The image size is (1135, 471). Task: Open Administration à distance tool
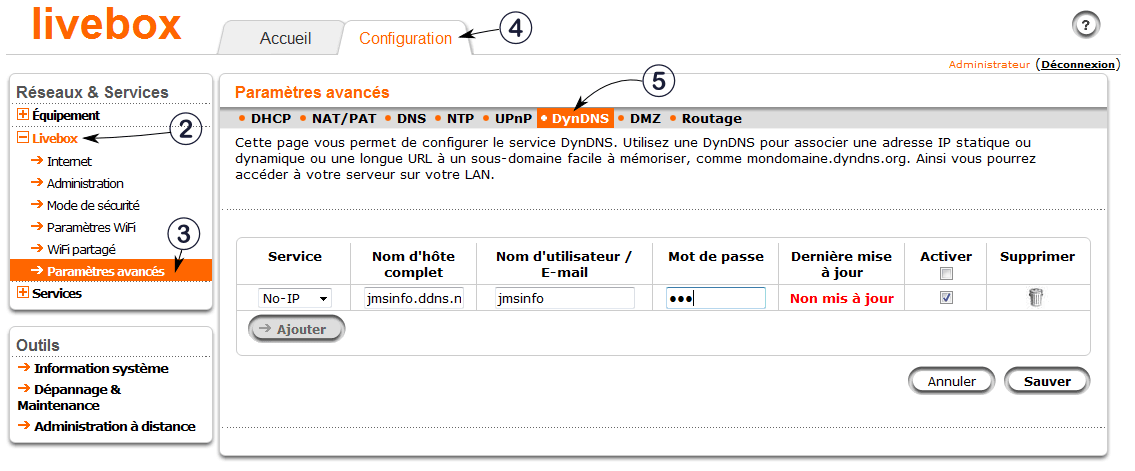[114, 426]
